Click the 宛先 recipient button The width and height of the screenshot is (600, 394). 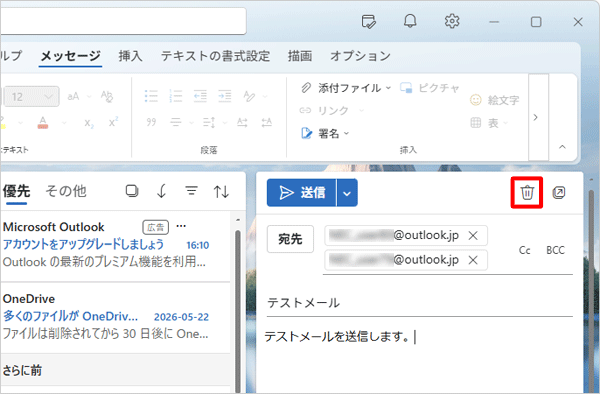pos(290,239)
